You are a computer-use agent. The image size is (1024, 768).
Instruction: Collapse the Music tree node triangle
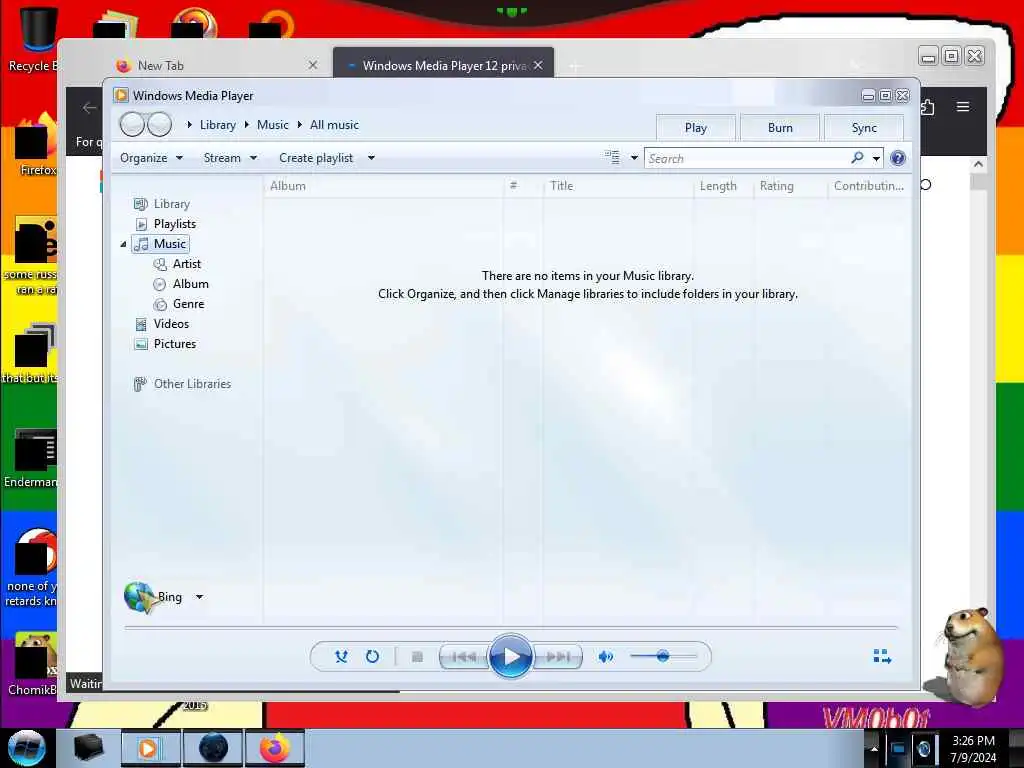tap(123, 244)
